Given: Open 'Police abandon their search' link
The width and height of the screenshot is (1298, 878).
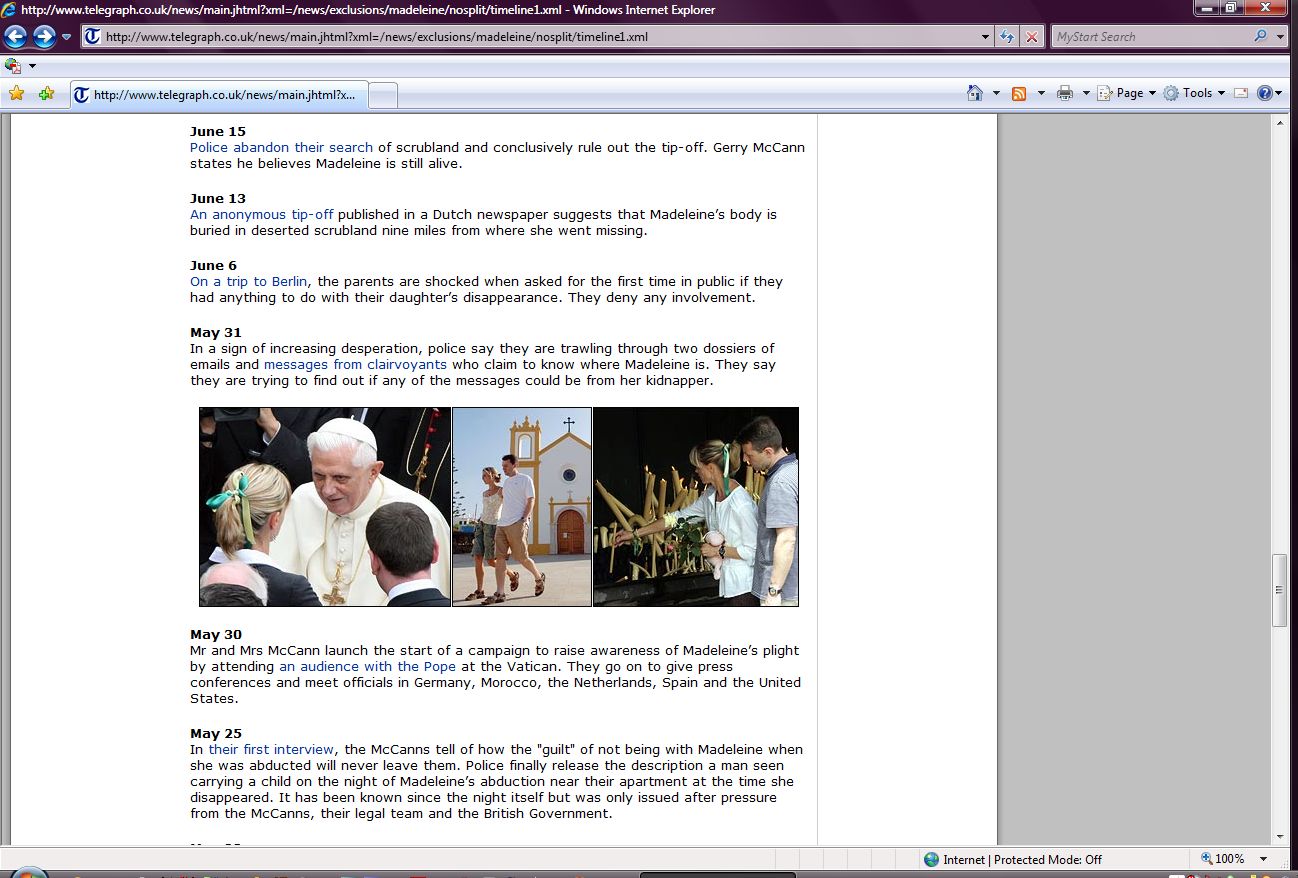Looking at the screenshot, I should tap(281, 147).
